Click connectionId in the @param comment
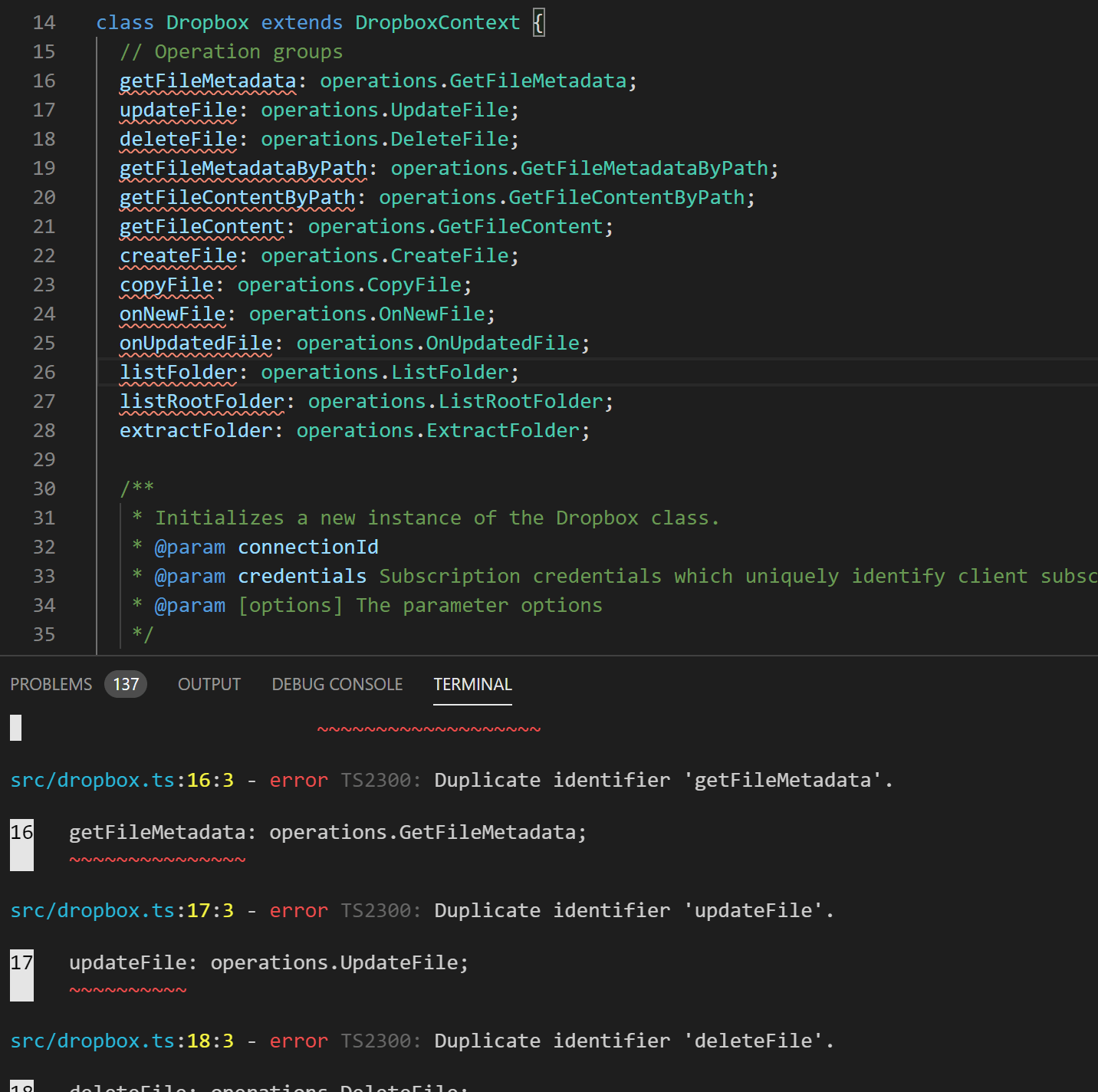Image resolution: width=1098 pixels, height=1092 pixels. tap(308, 547)
